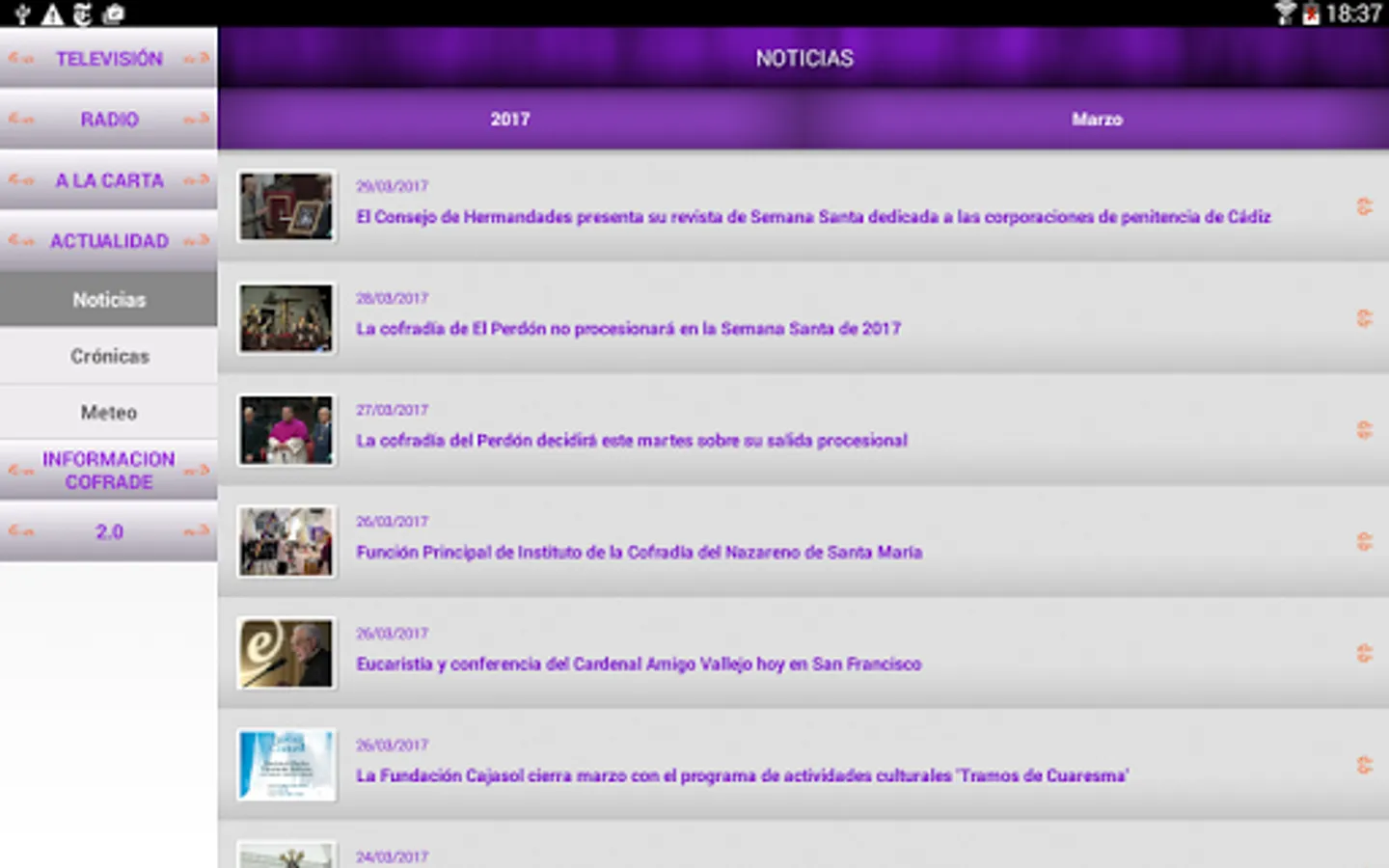The height and width of the screenshot is (868, 1389).
Task: Tap the share icon for Fundación Cajasol news
Action: click(x=1364, y=766)
